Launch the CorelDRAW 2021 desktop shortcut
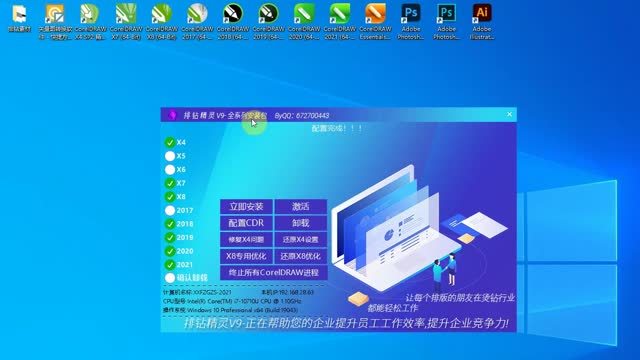The image size is (640, 360). click(340, 22)
